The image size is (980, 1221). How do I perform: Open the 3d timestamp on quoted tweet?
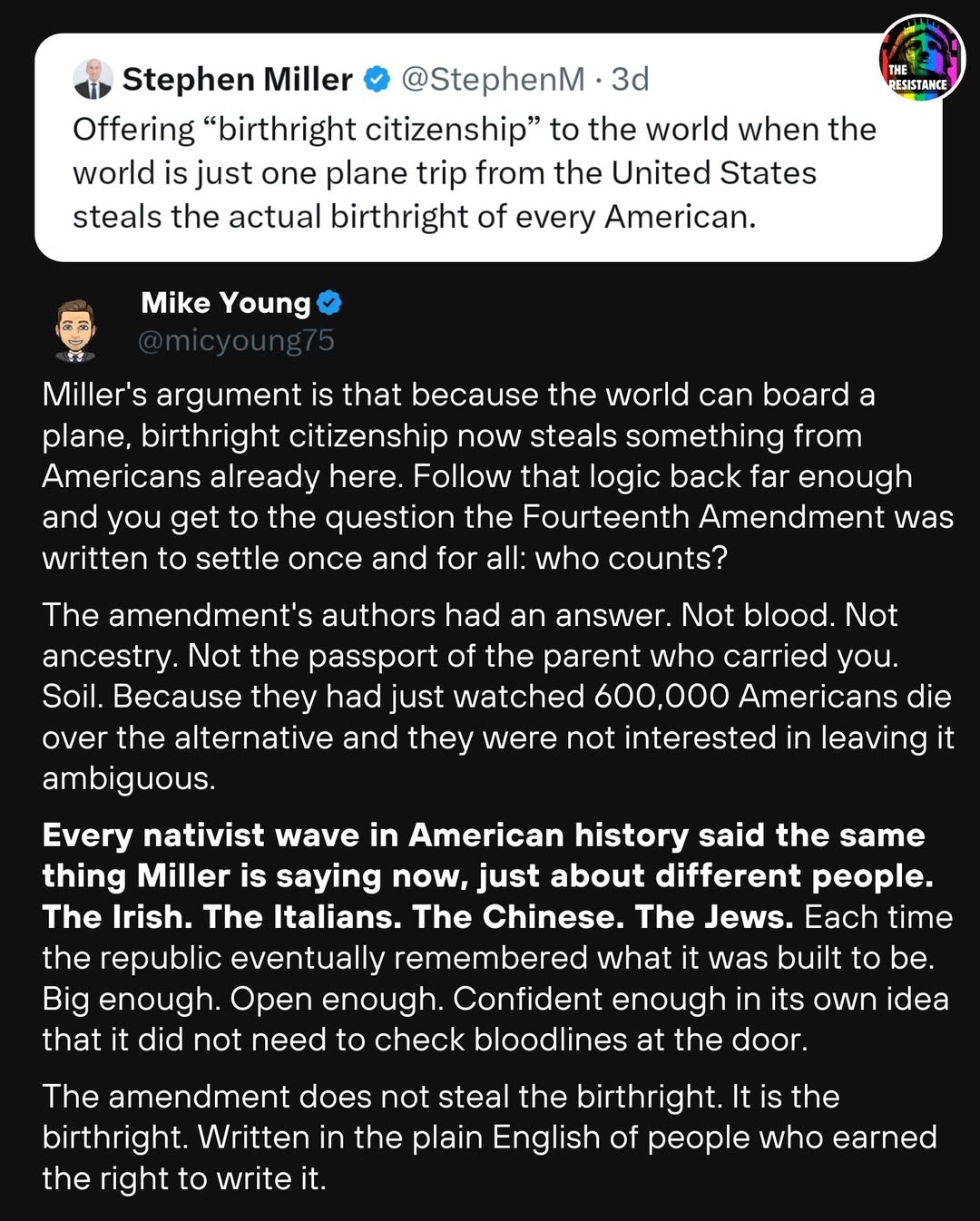[630, 80]
